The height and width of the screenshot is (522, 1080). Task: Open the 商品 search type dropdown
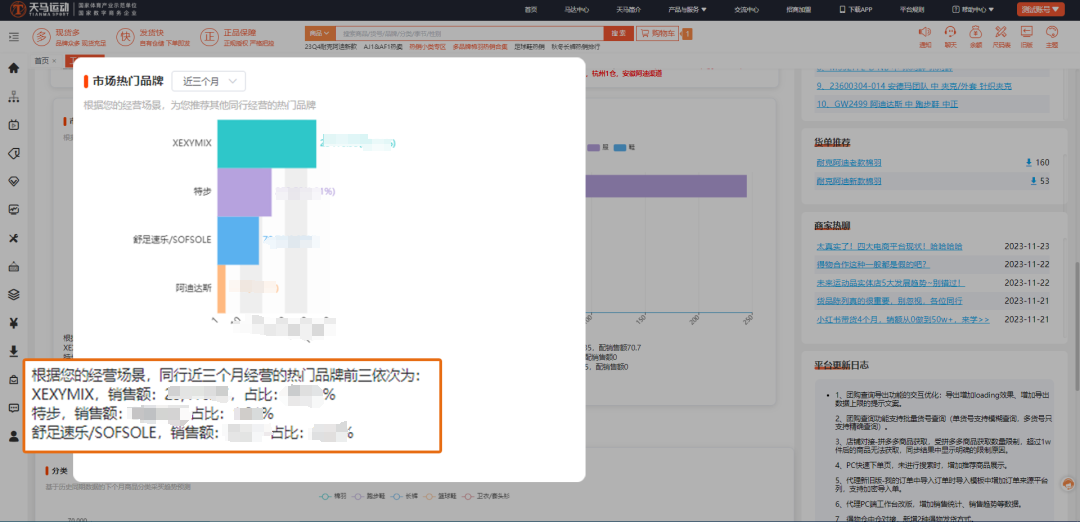point(320,33)
